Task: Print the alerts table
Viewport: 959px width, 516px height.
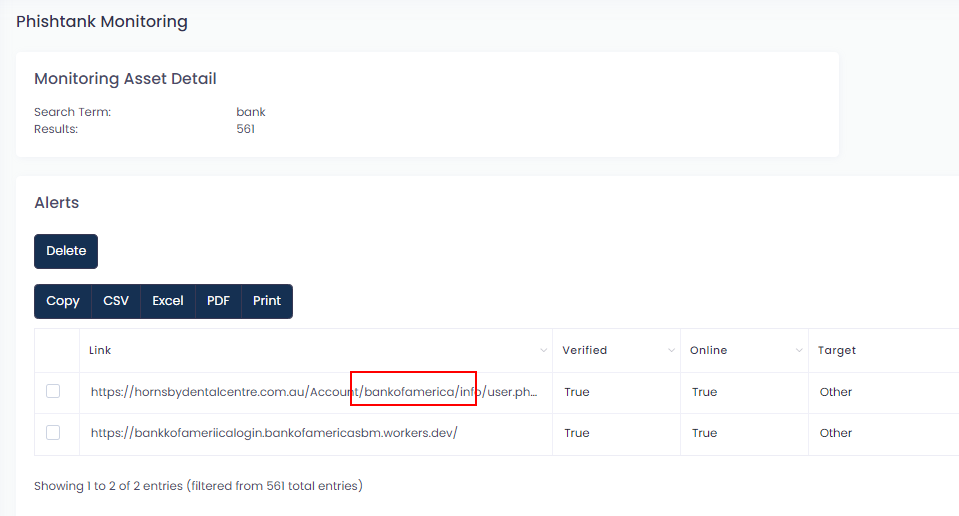Action: click(x=267, y=301)
